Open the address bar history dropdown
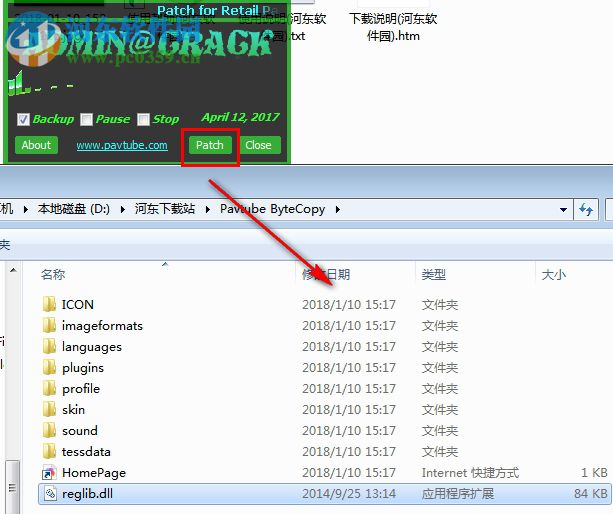 pos(563,210)
